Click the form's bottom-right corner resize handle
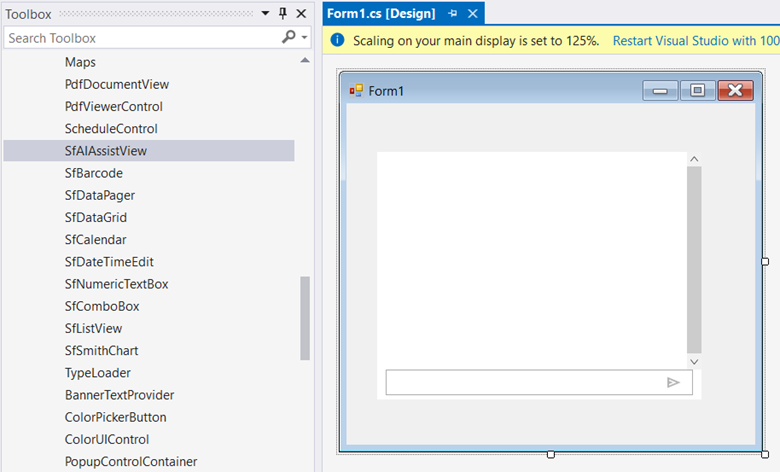Screen dimensions: 780x472 pos(765,454)
